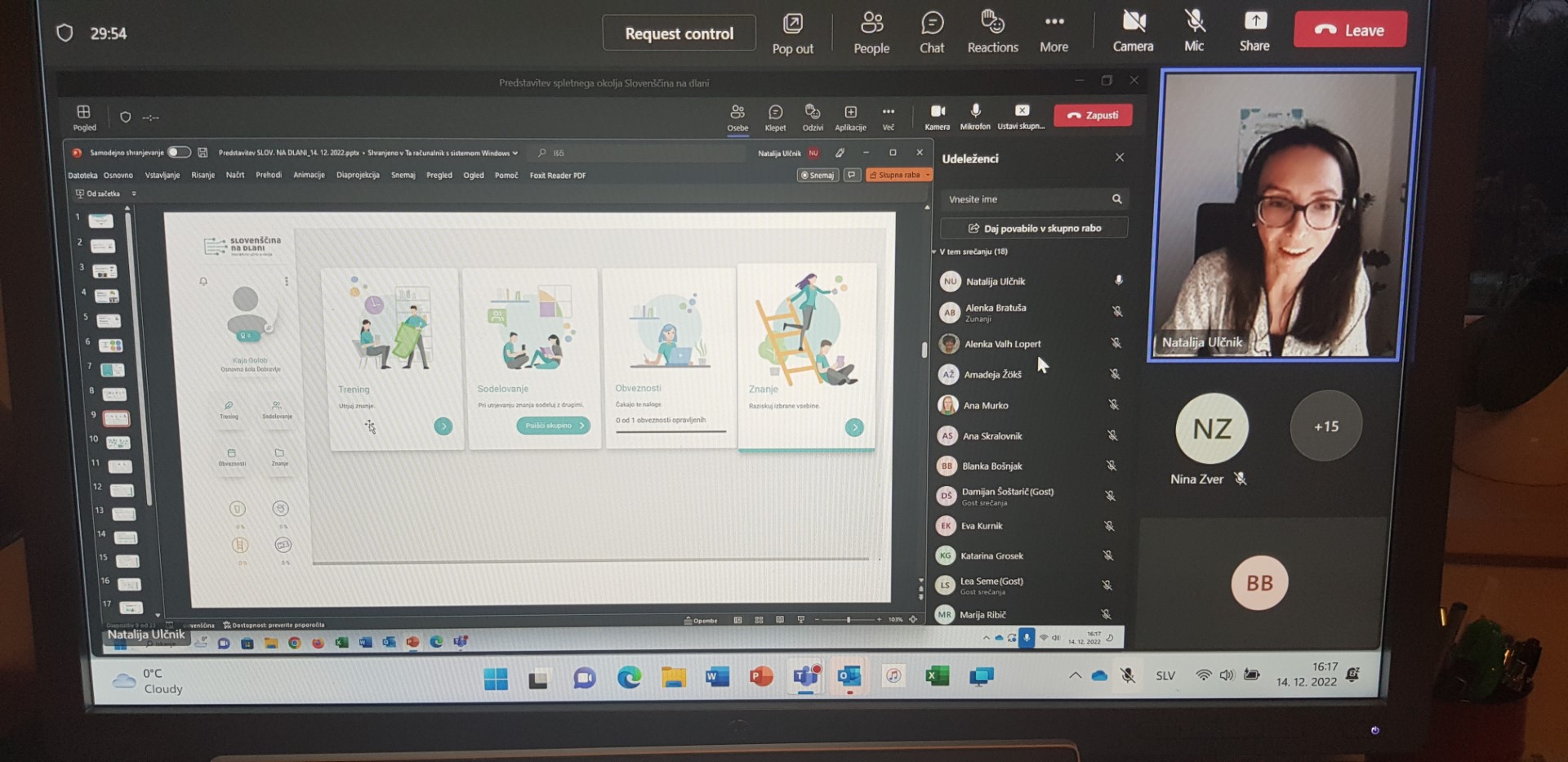
Task: Open Microsoft Edge from the taskbar
Action: (629, 677)
